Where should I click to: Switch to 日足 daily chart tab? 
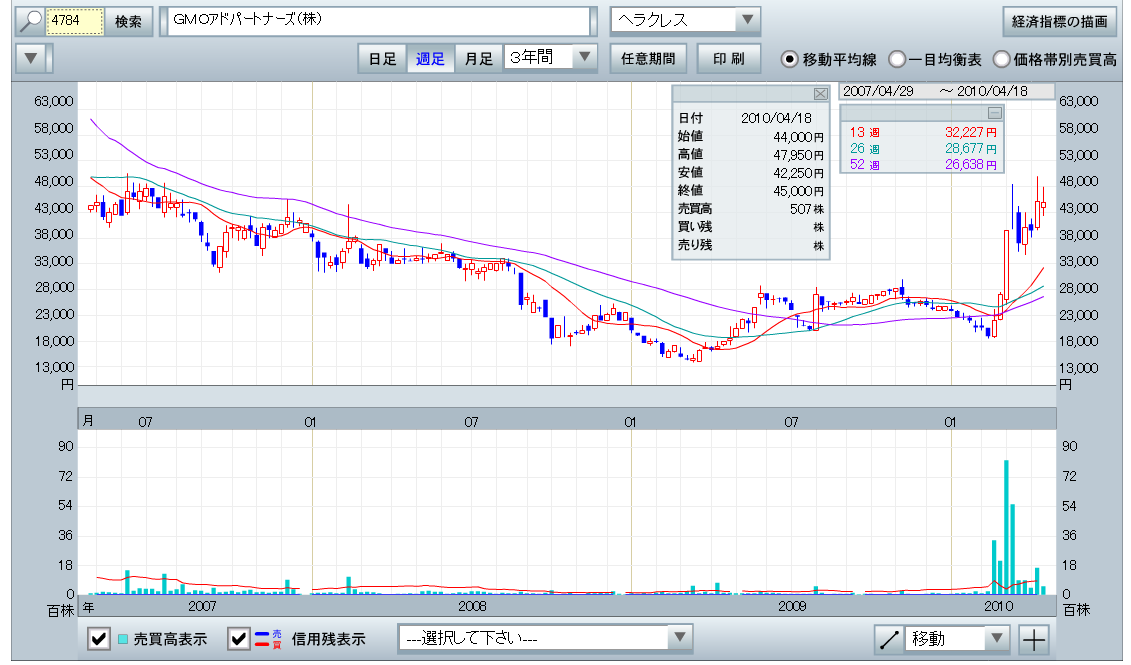point(382,58)
